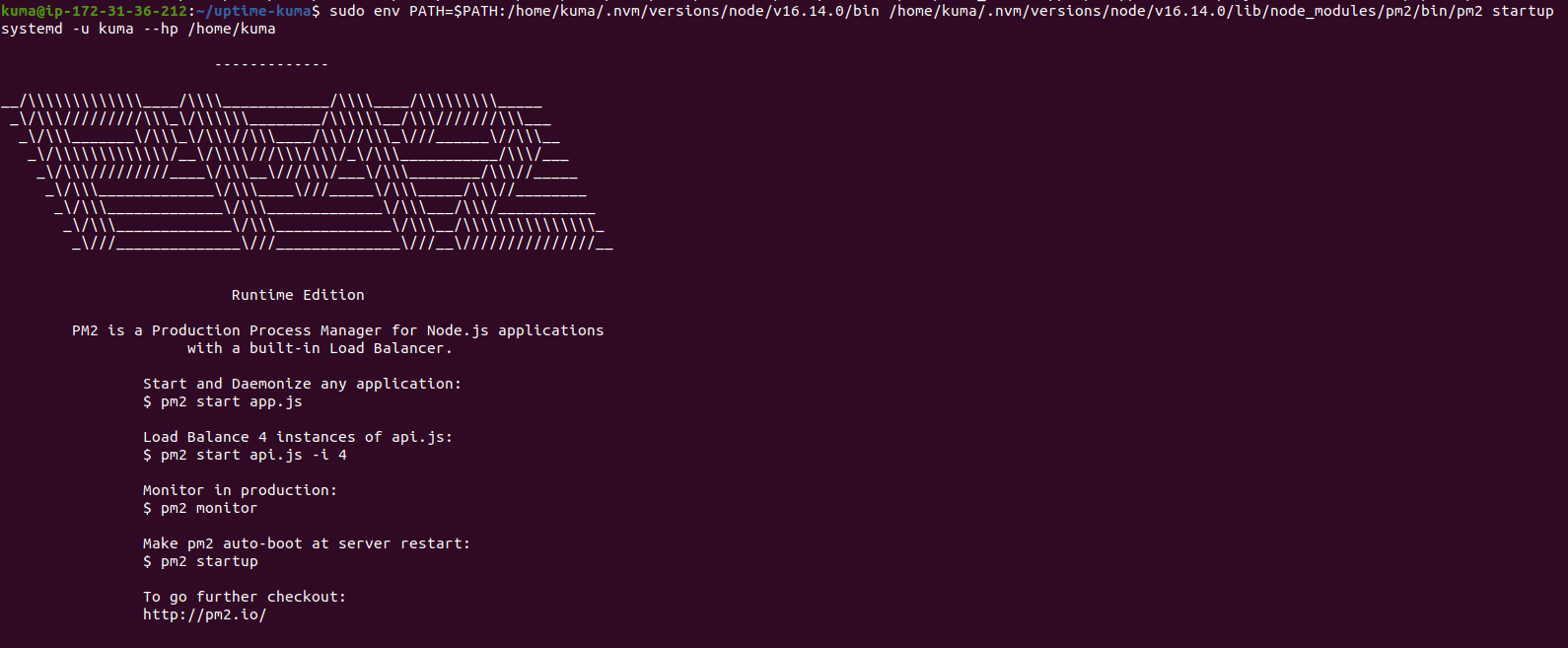Click the 'Runtime Edition' heading text
This screenshot has height=648, width=1568.
pos(298,295)
